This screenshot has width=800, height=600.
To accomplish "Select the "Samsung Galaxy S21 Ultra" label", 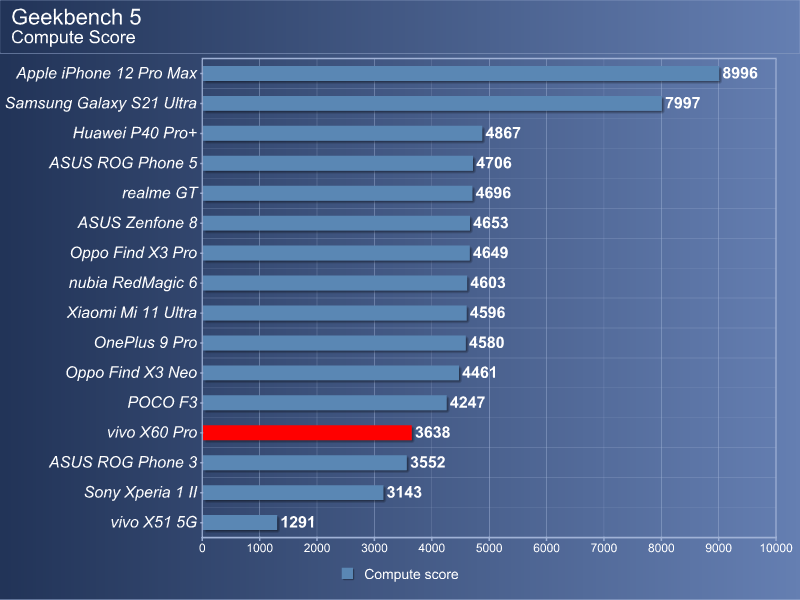I will click(x=101, y=103).
